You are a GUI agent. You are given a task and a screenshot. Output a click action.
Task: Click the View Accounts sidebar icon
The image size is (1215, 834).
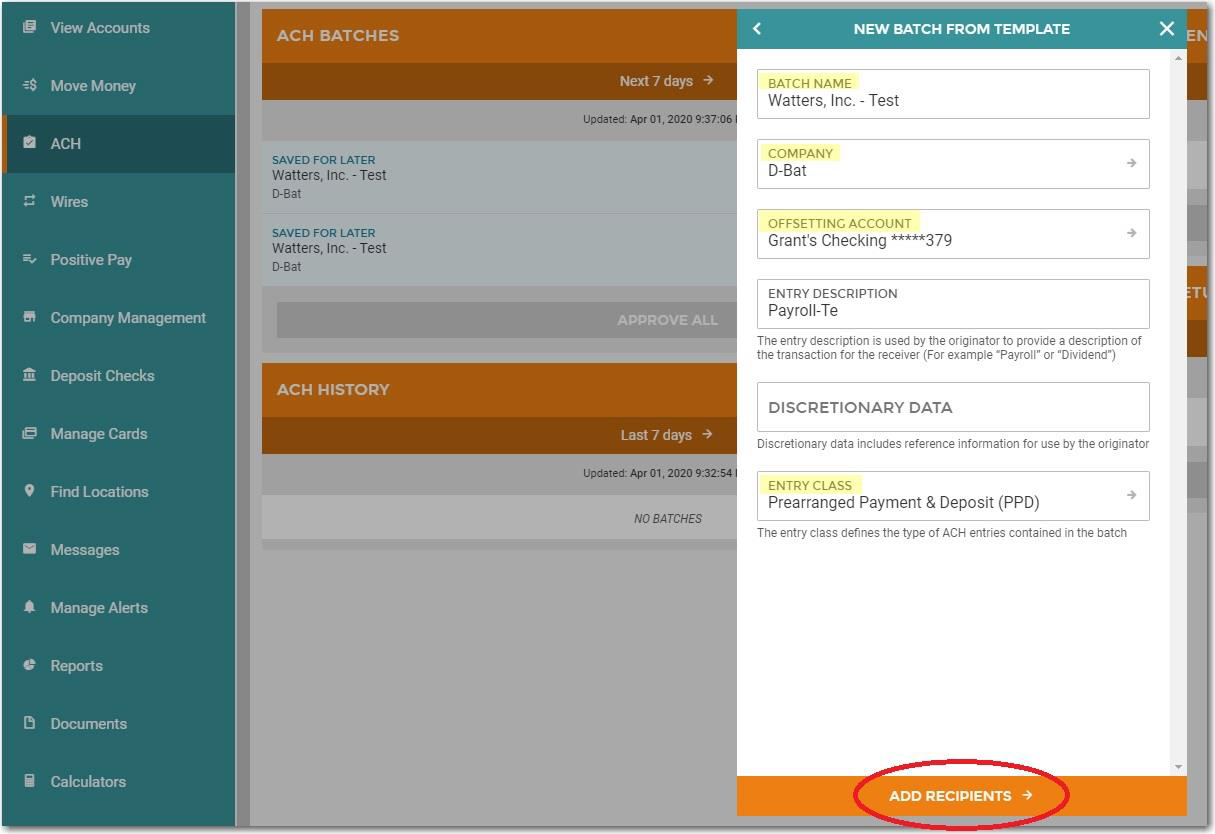tap(30, 28)
